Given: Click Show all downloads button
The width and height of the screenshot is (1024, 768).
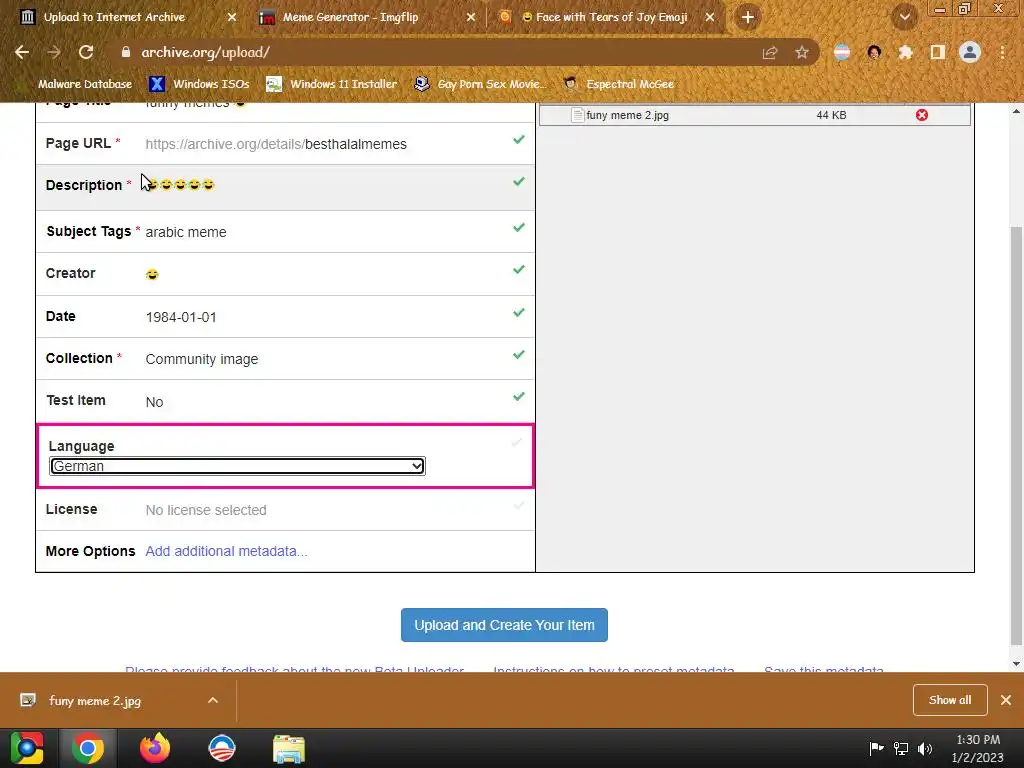Looking at the screenshot, I should click(950, 700).
